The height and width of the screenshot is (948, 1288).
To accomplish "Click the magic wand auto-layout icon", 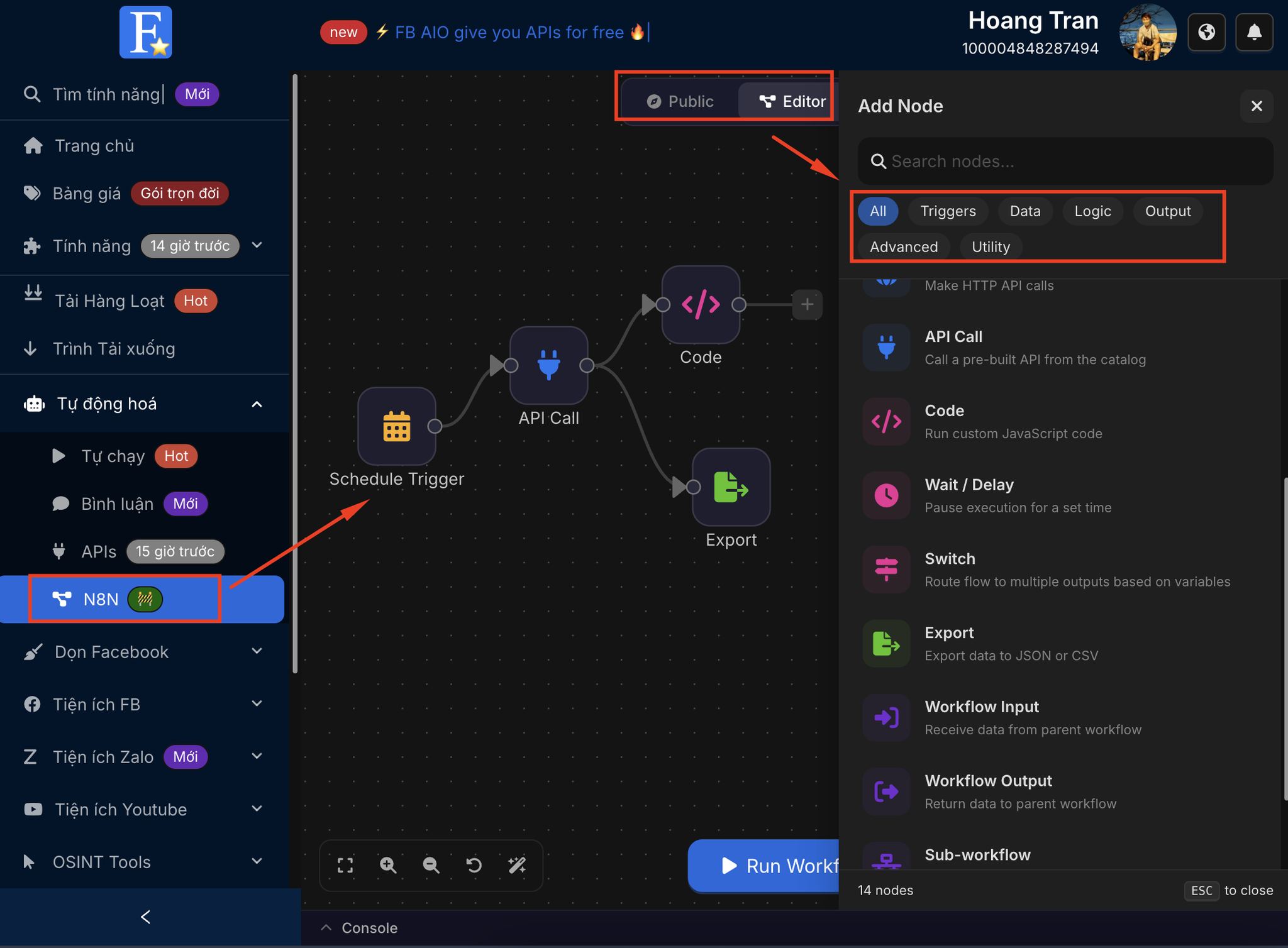I will click(x=517, y=866).
